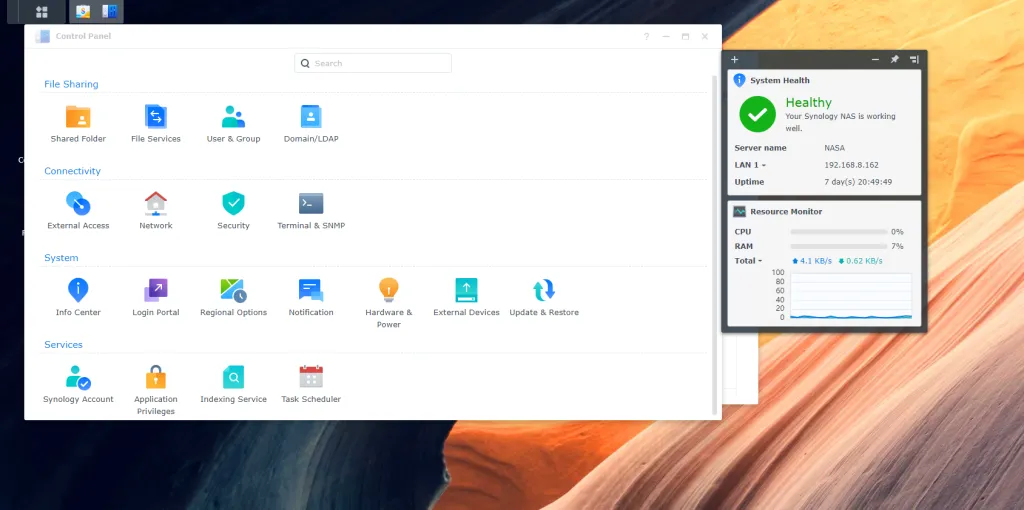Open Indexing Service
Image resolution: width=1024 pixels, height=510 pixels.
233,385
